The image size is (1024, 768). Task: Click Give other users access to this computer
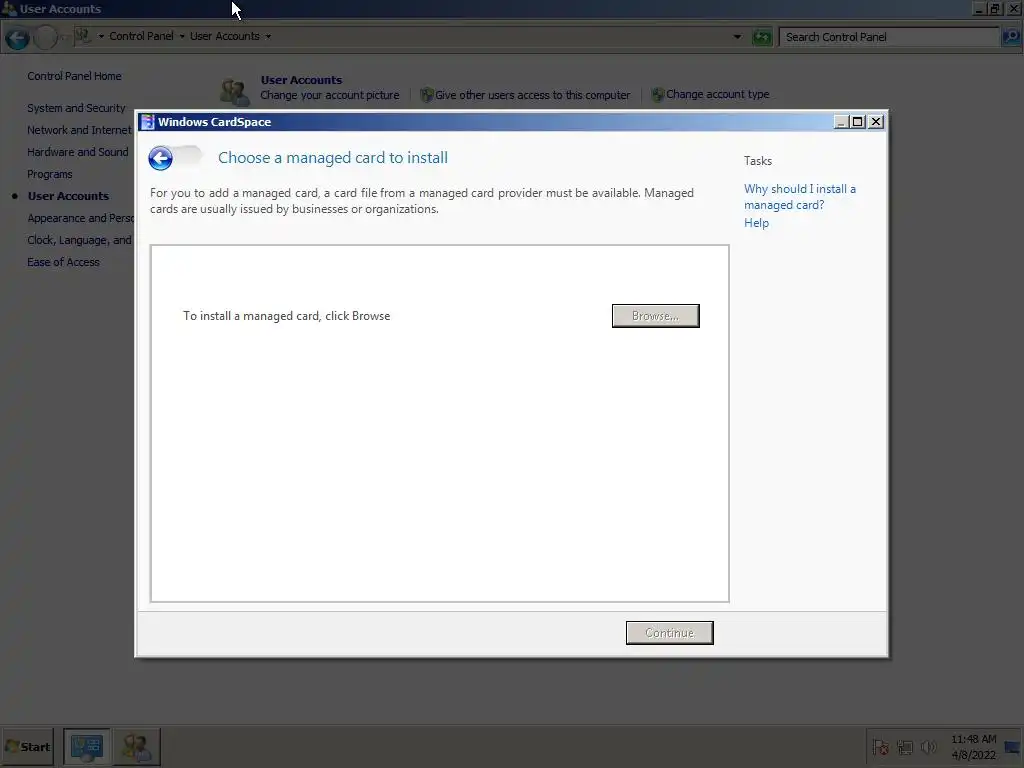pos(532,95)
